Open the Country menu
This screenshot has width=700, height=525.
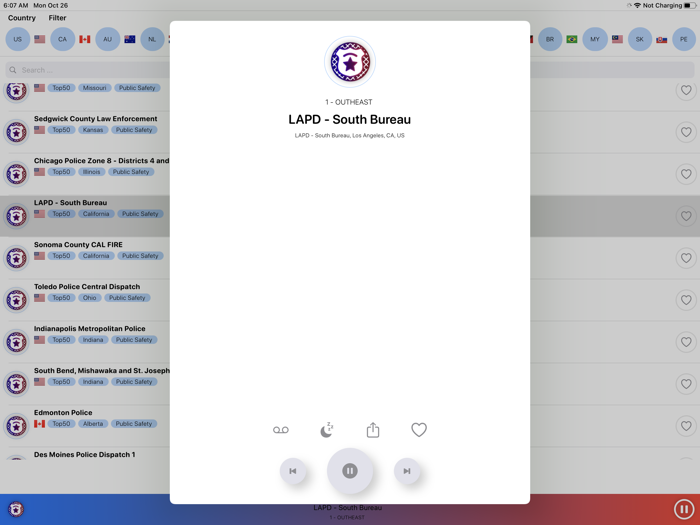coord(21,18)
